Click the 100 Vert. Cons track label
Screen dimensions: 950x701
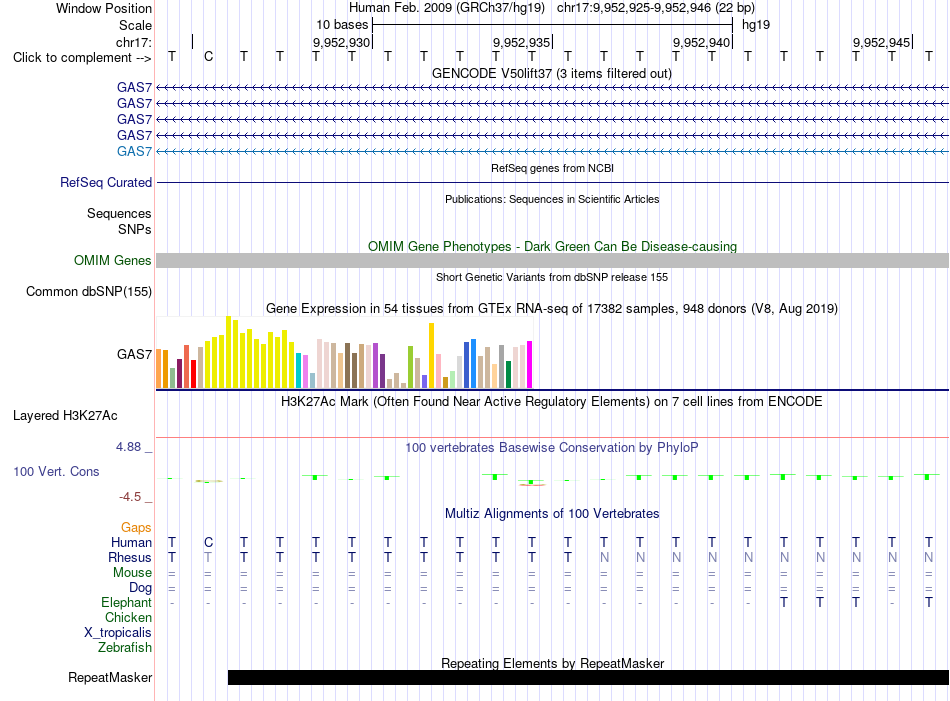click(x=56, y=471)
